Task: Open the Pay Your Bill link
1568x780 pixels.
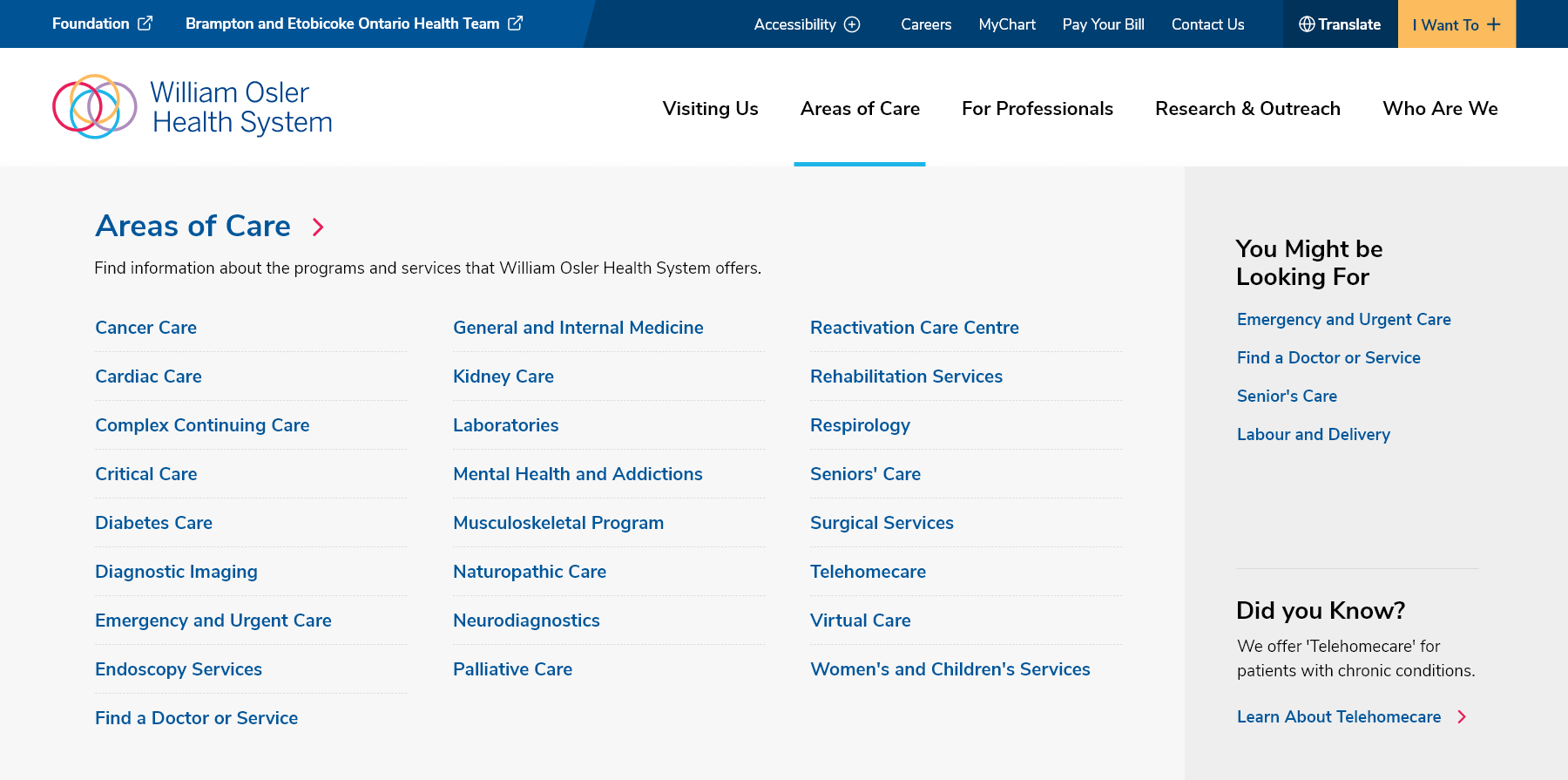Action: [1103, 24]
